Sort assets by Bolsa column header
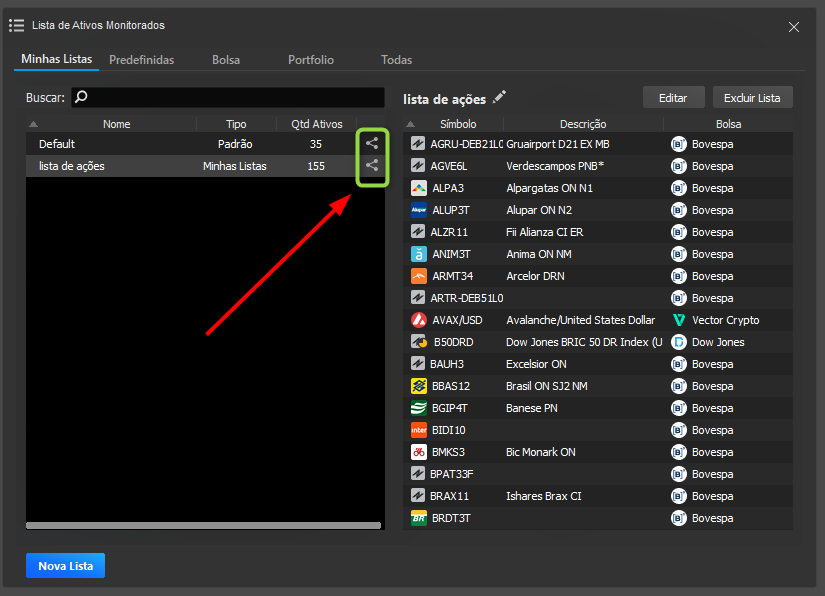 pos(728,124)
